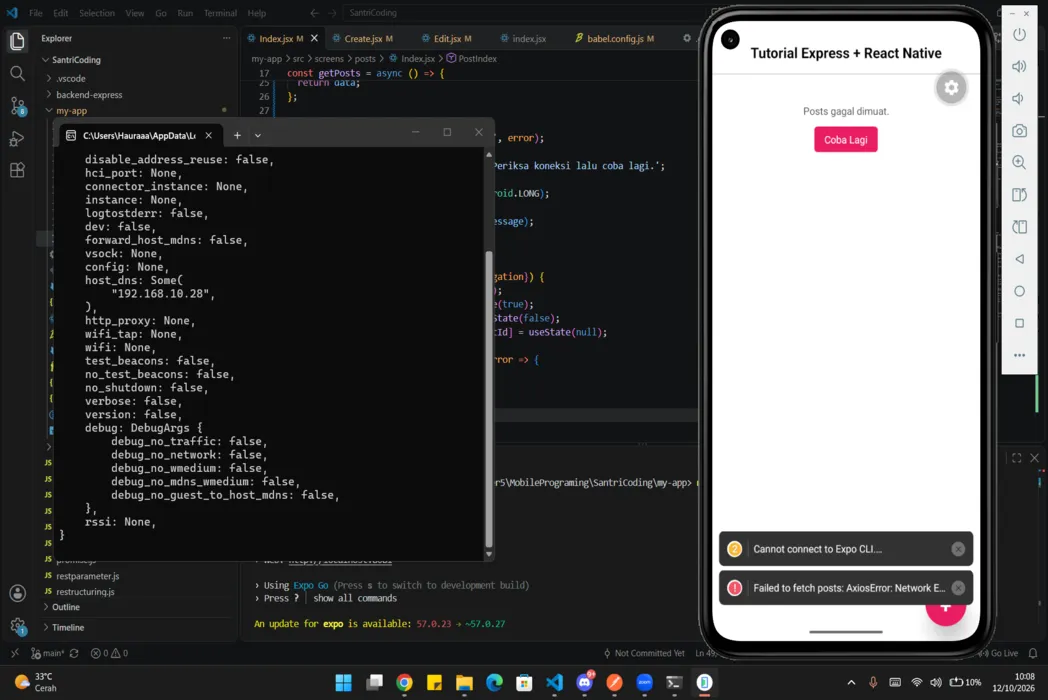The image size is (1048, 700).
Task: Tap the Coba Lagi button
Action: coord(845,140)
